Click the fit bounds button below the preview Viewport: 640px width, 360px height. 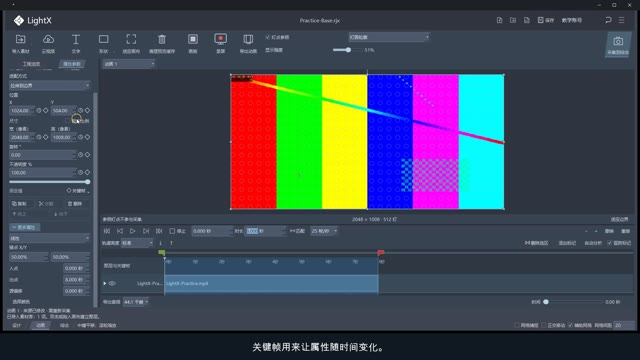pos(619,219)
